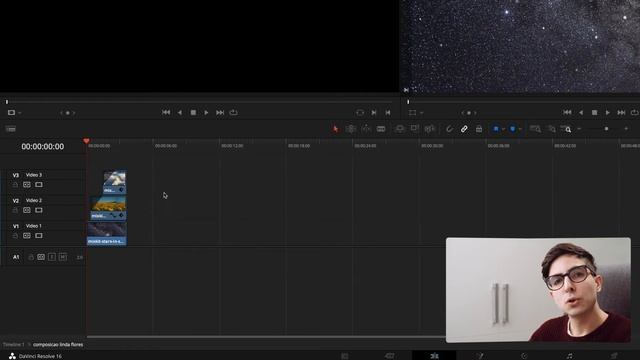The image size is (640, 360).
Task: Open the composicao linda flores timeline tab
Action: 58,344
